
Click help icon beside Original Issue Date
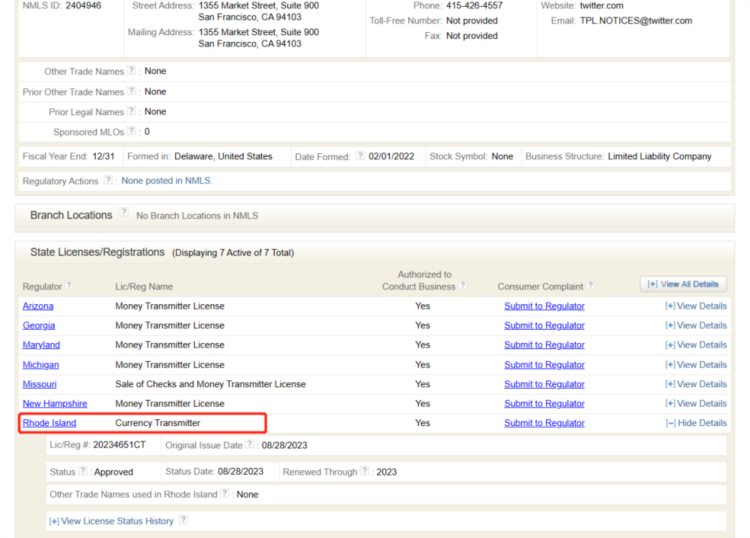coord(251,443)
